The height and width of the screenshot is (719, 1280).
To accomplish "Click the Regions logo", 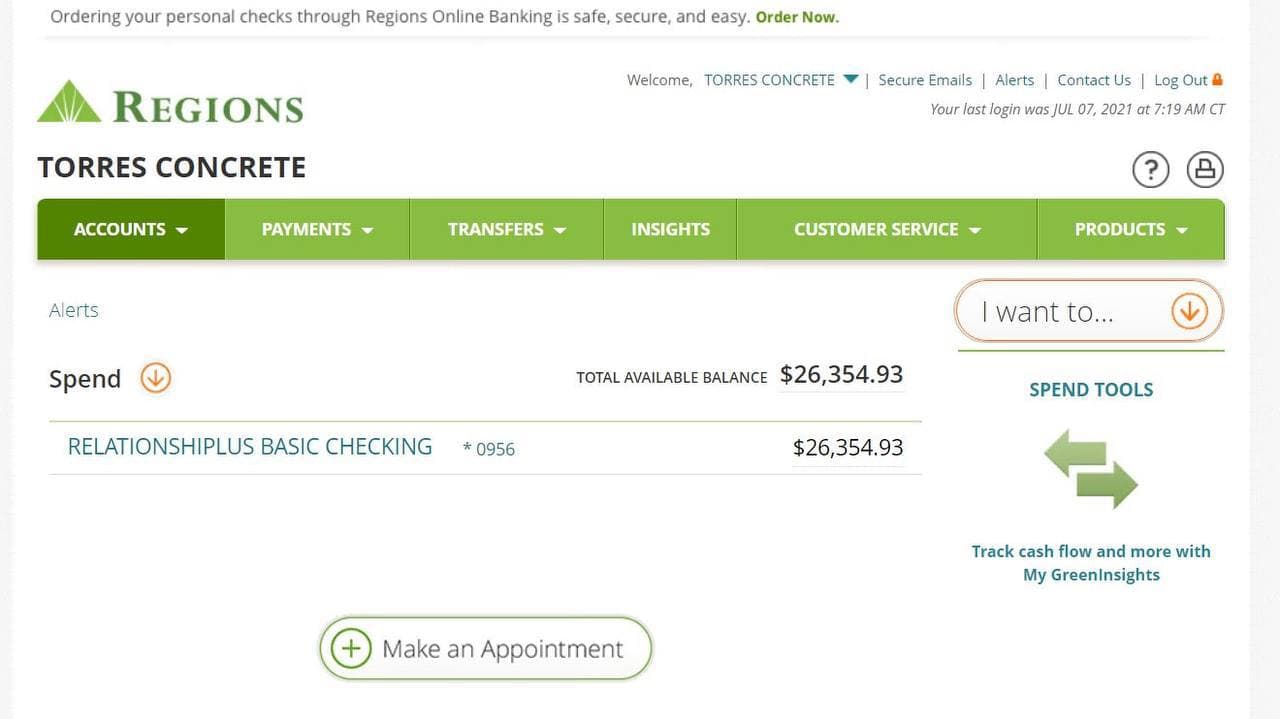I will tap(170, 103).
